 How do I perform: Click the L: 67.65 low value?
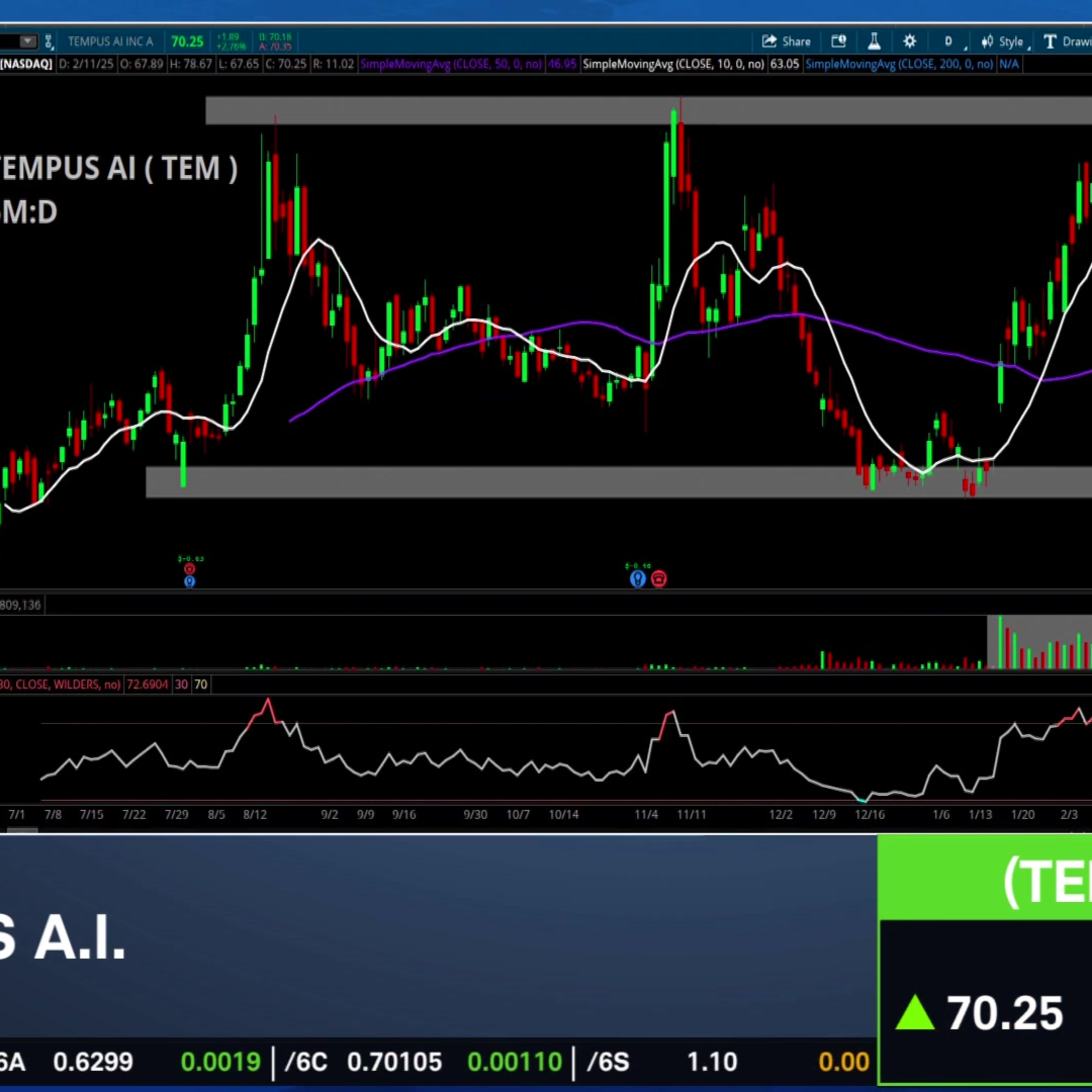[238, 64]
